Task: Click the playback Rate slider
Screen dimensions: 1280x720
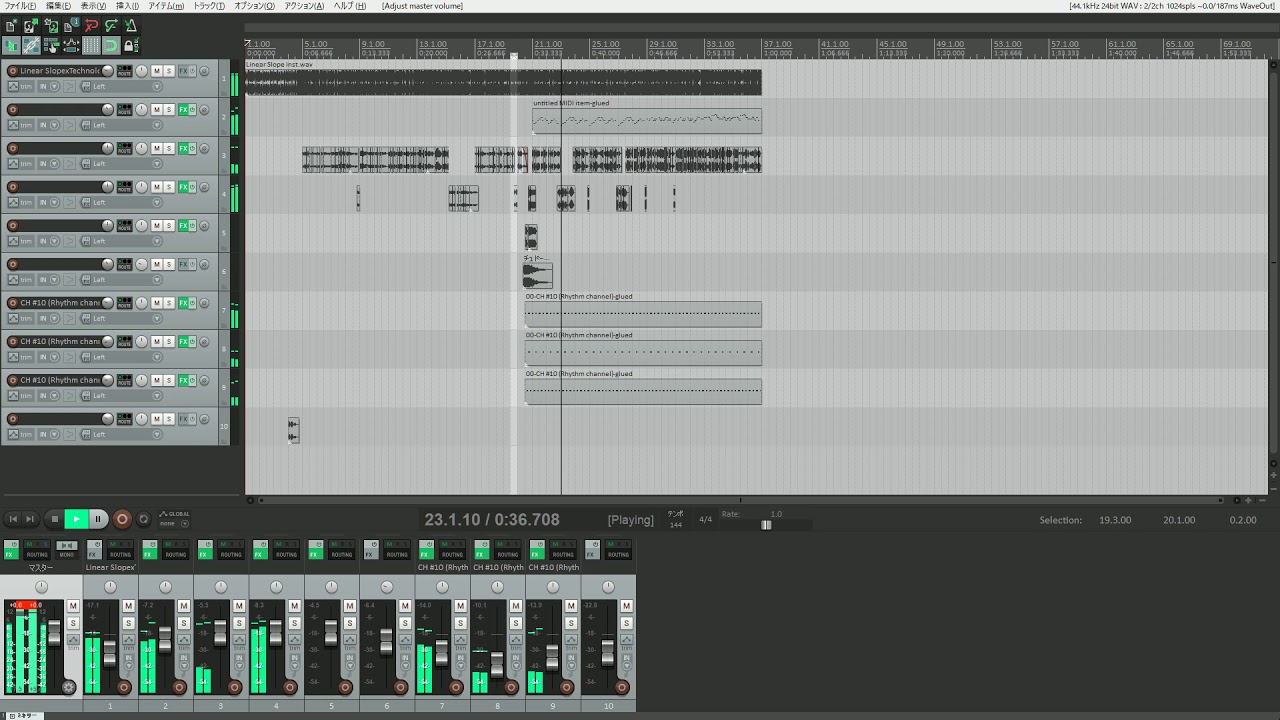Action: click(766, 525)
